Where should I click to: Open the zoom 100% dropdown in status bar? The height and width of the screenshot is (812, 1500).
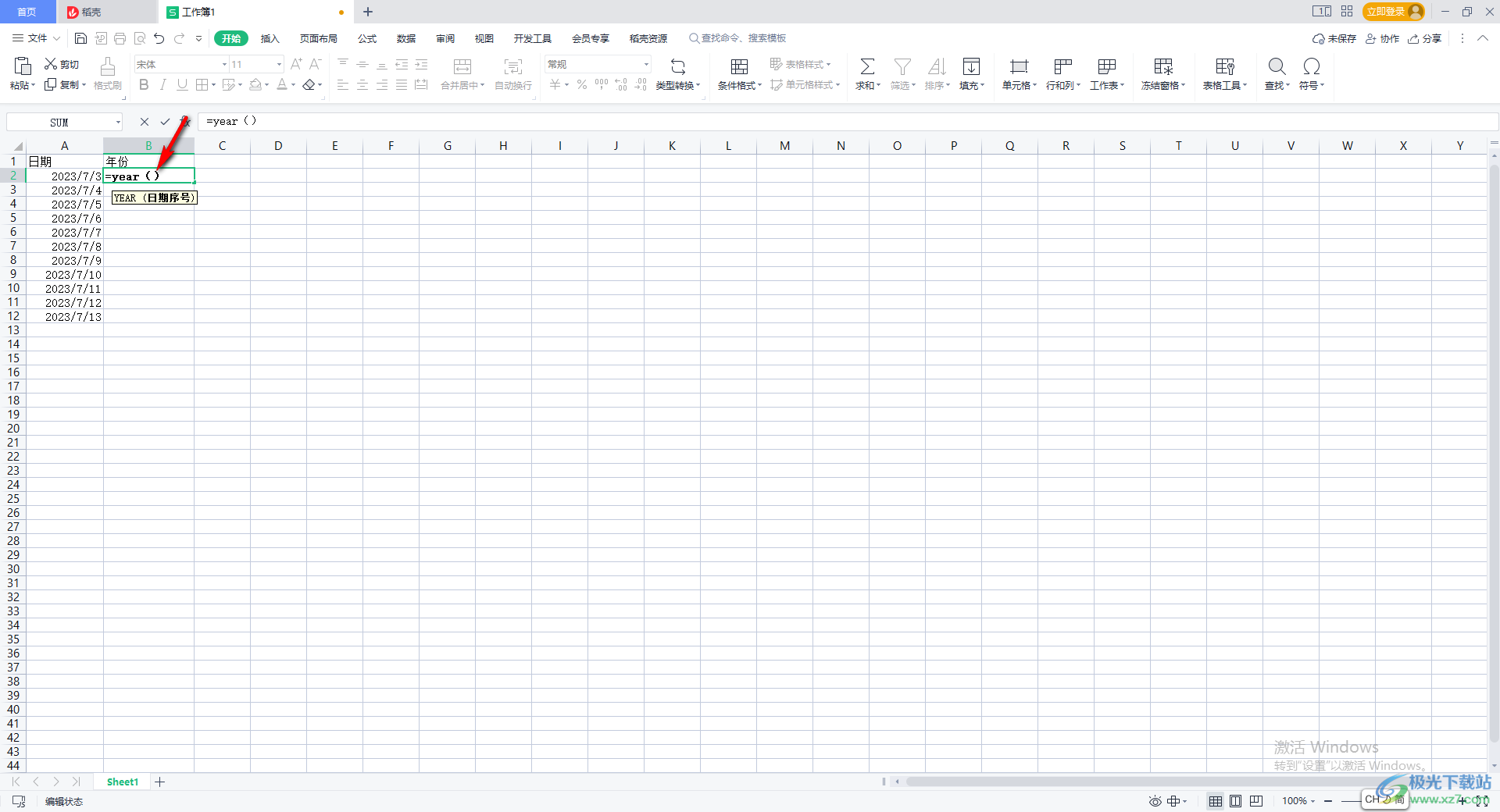[x=1298, y=801]
